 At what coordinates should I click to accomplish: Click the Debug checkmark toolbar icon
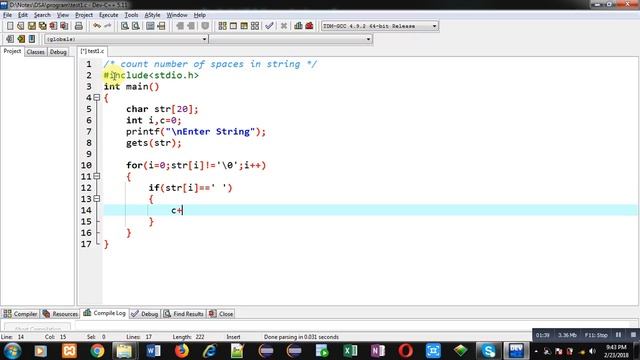269,26
